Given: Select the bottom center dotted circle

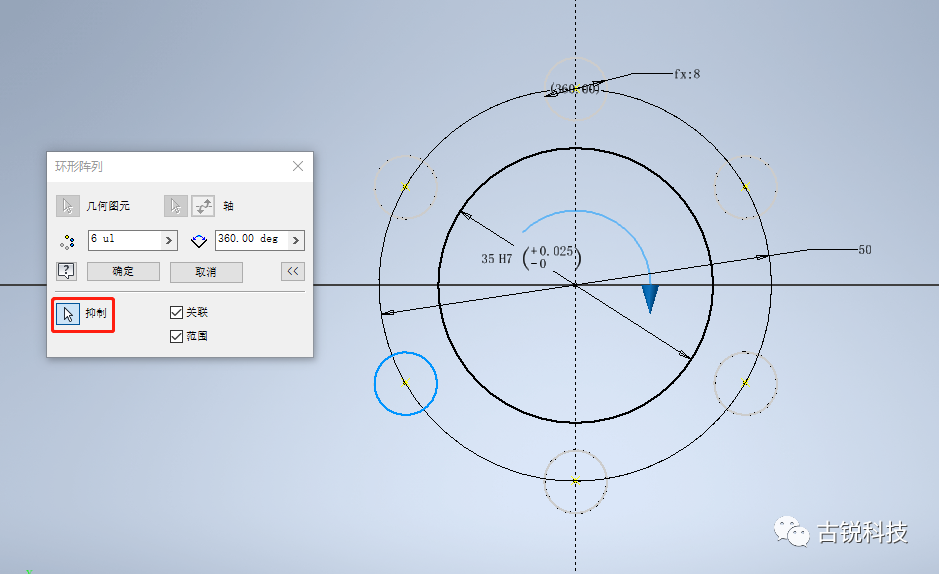Looking at the screenshot, I should [575, 481].
